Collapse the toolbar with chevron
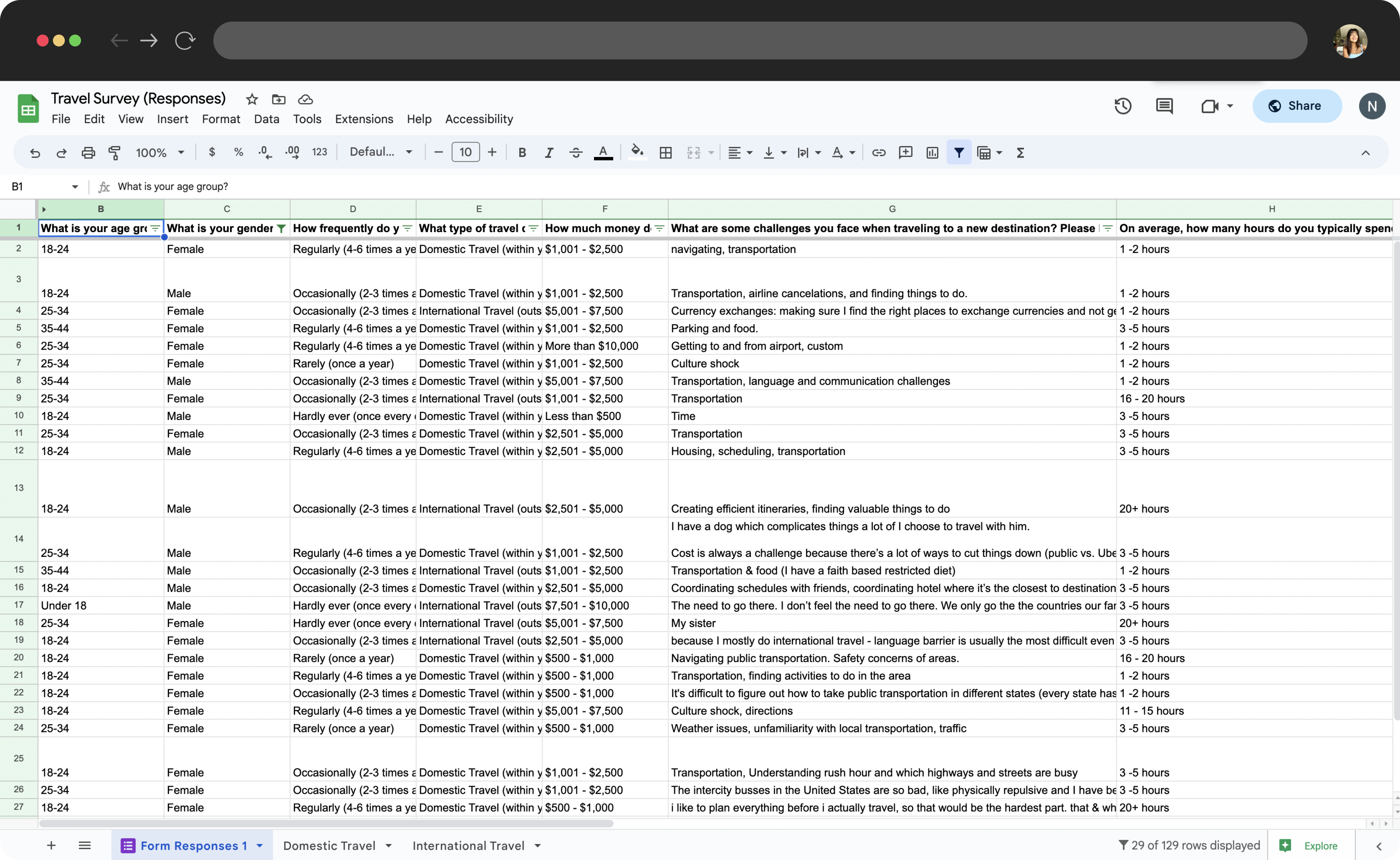Image resolution: width=1400 pixels, height=860 pixels. tap(1365, 153)
